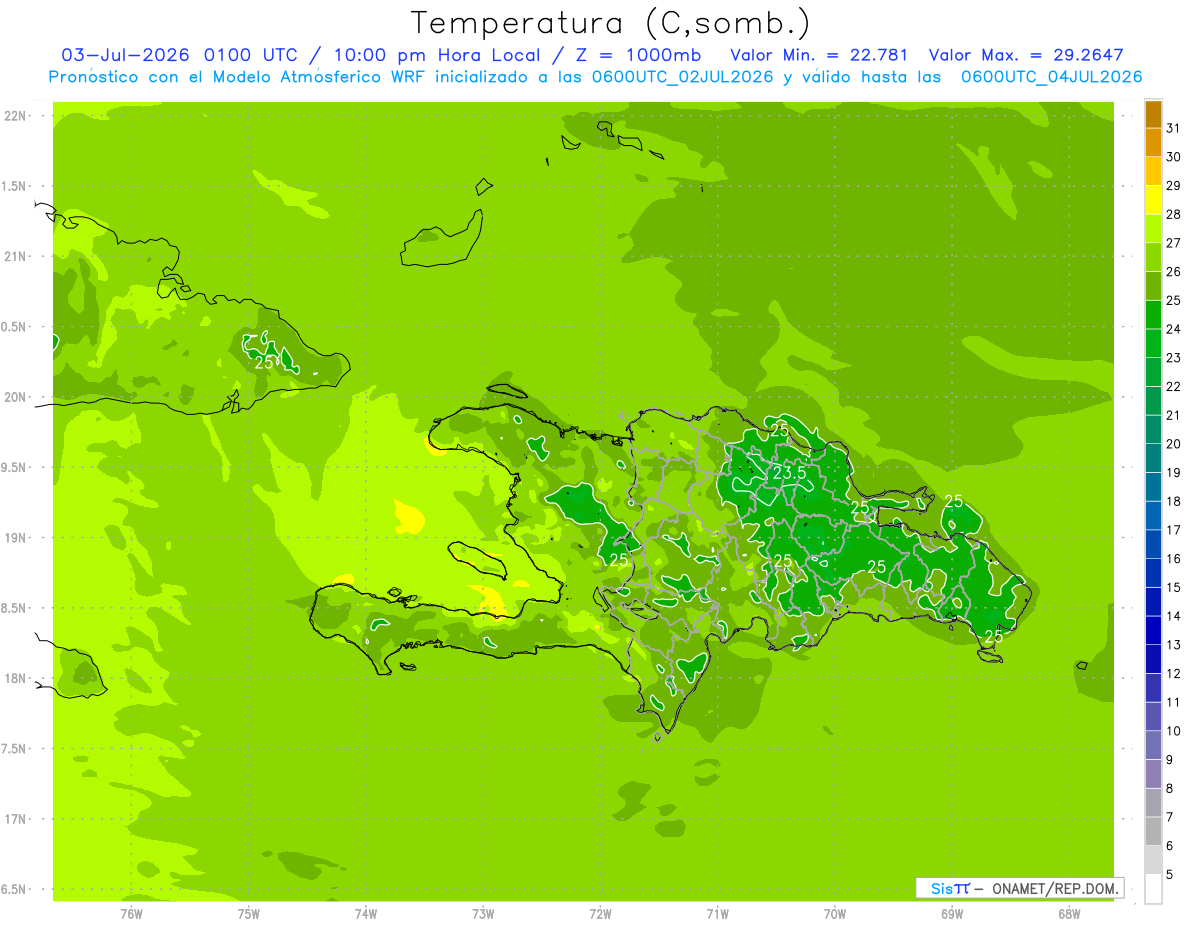Click the '22N' latitude axis label
This screenshot has width=1200, height=927.
point(15,116)
